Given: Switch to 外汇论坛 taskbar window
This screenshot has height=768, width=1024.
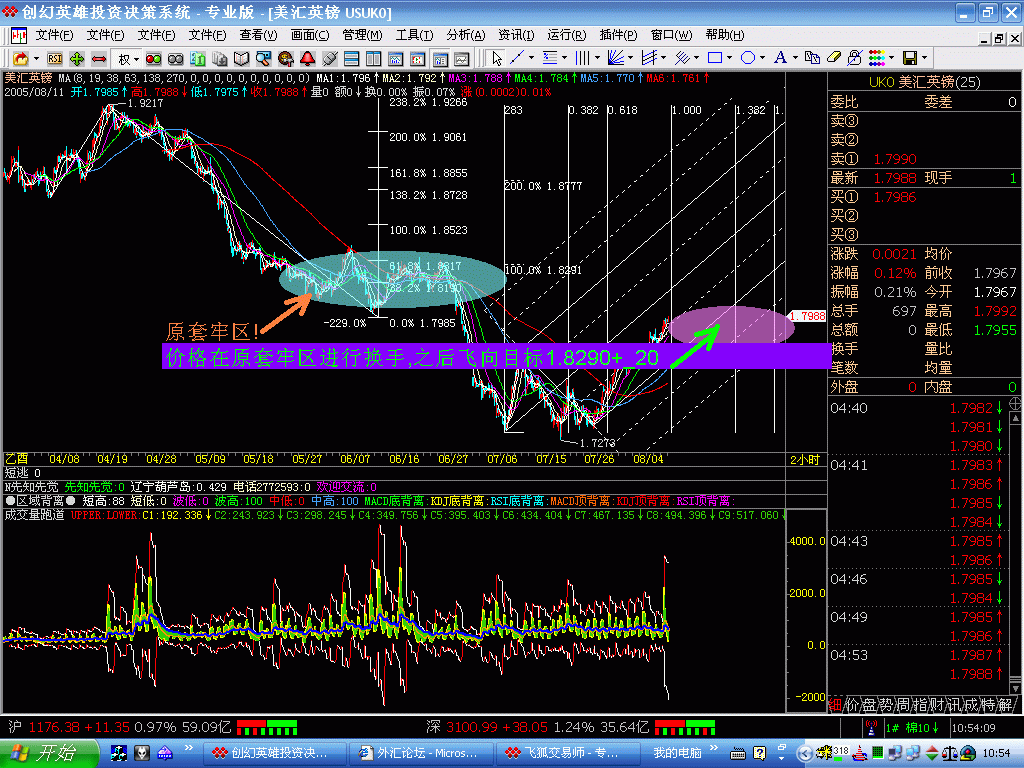Looking at the screenshot, I should [421, 753].
